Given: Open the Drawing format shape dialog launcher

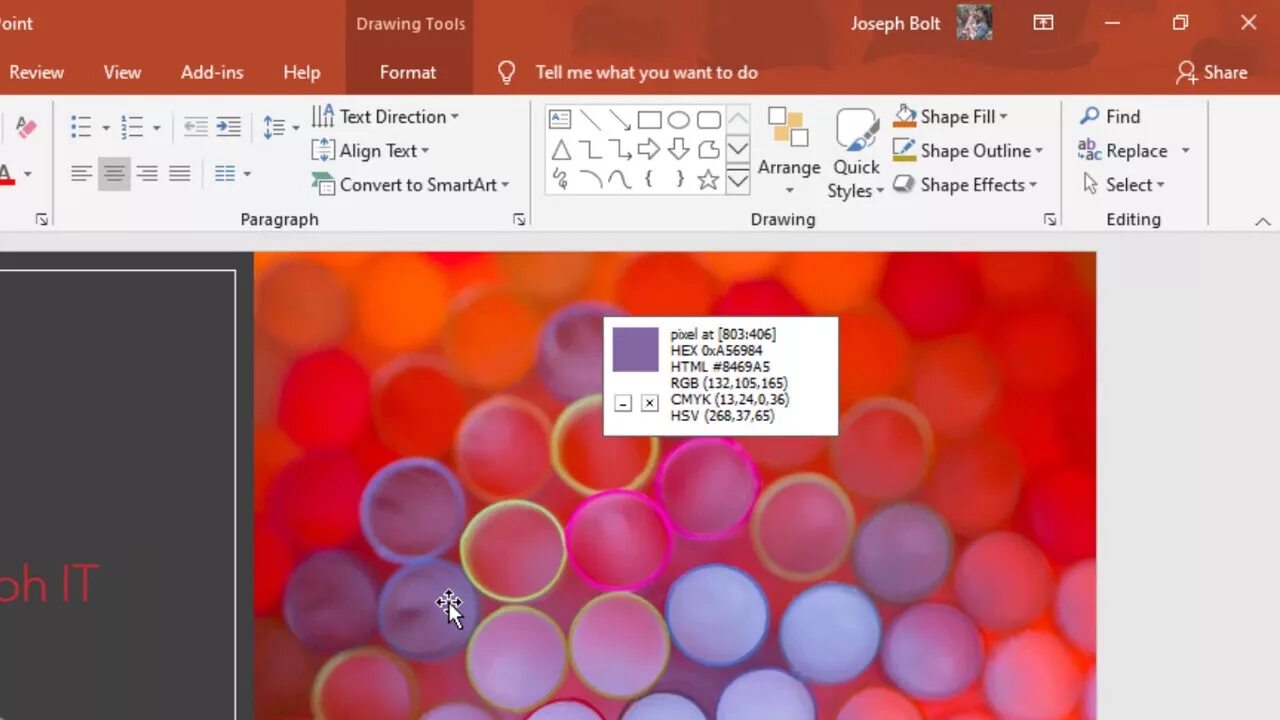Looking at the screenshot, I should pyautogui.click(x=1050, y=219).
